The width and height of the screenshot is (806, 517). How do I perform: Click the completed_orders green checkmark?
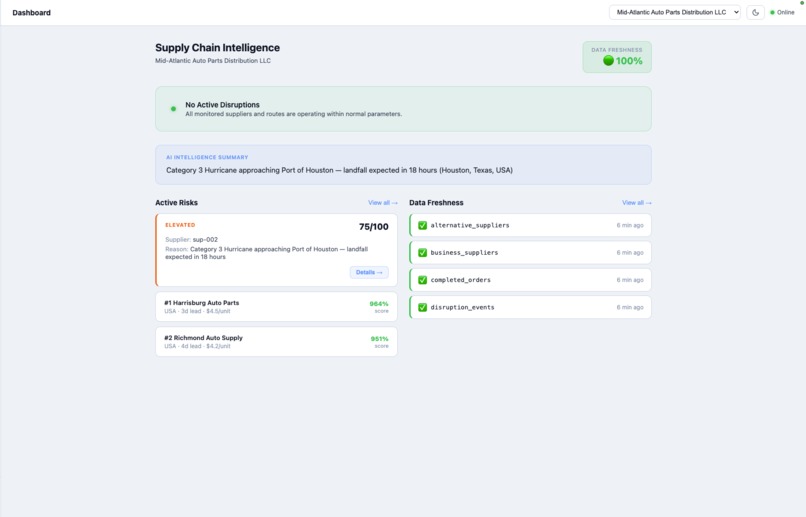[x=423, y=280]
